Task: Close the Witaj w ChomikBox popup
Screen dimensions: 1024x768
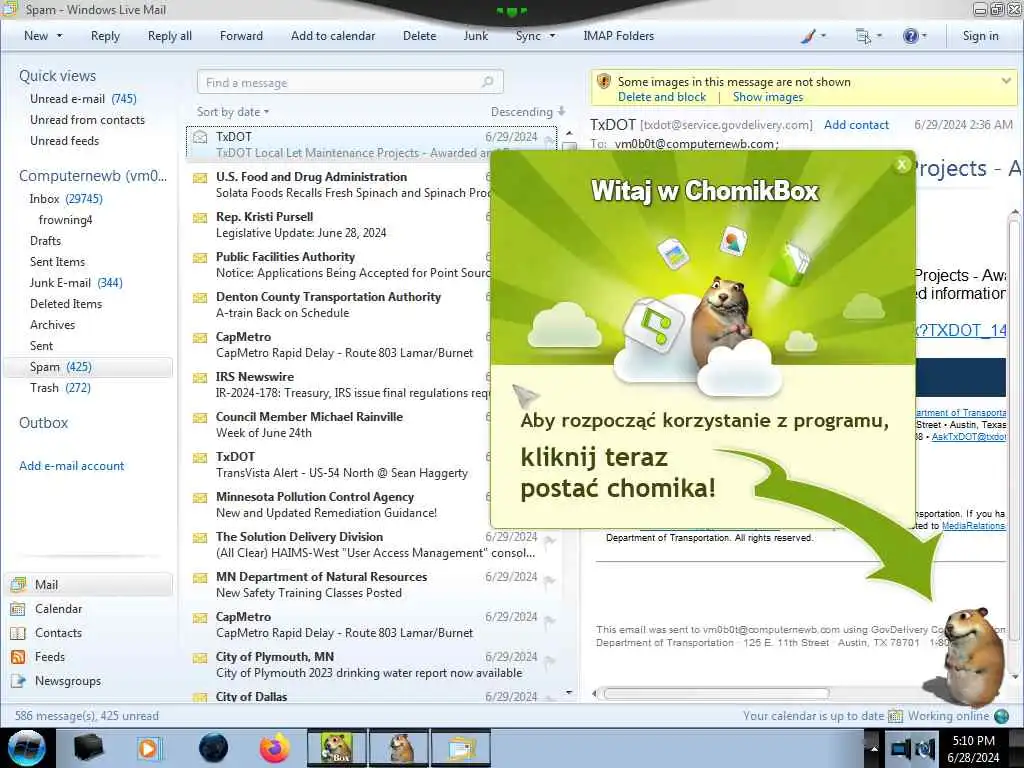Action: click(x=902, y=165)
